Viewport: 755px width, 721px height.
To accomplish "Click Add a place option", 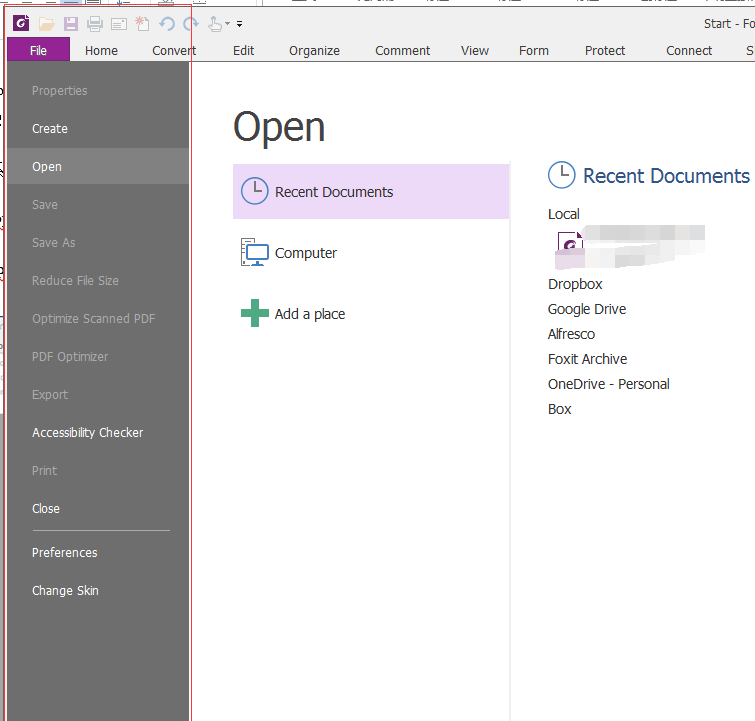I will (x=309, y=314).
